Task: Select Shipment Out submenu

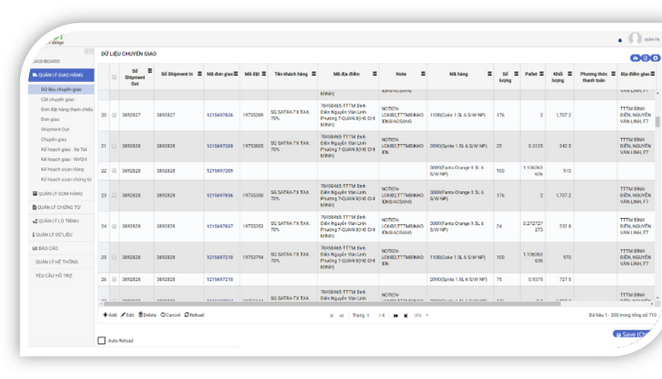Action: [55, 130]
